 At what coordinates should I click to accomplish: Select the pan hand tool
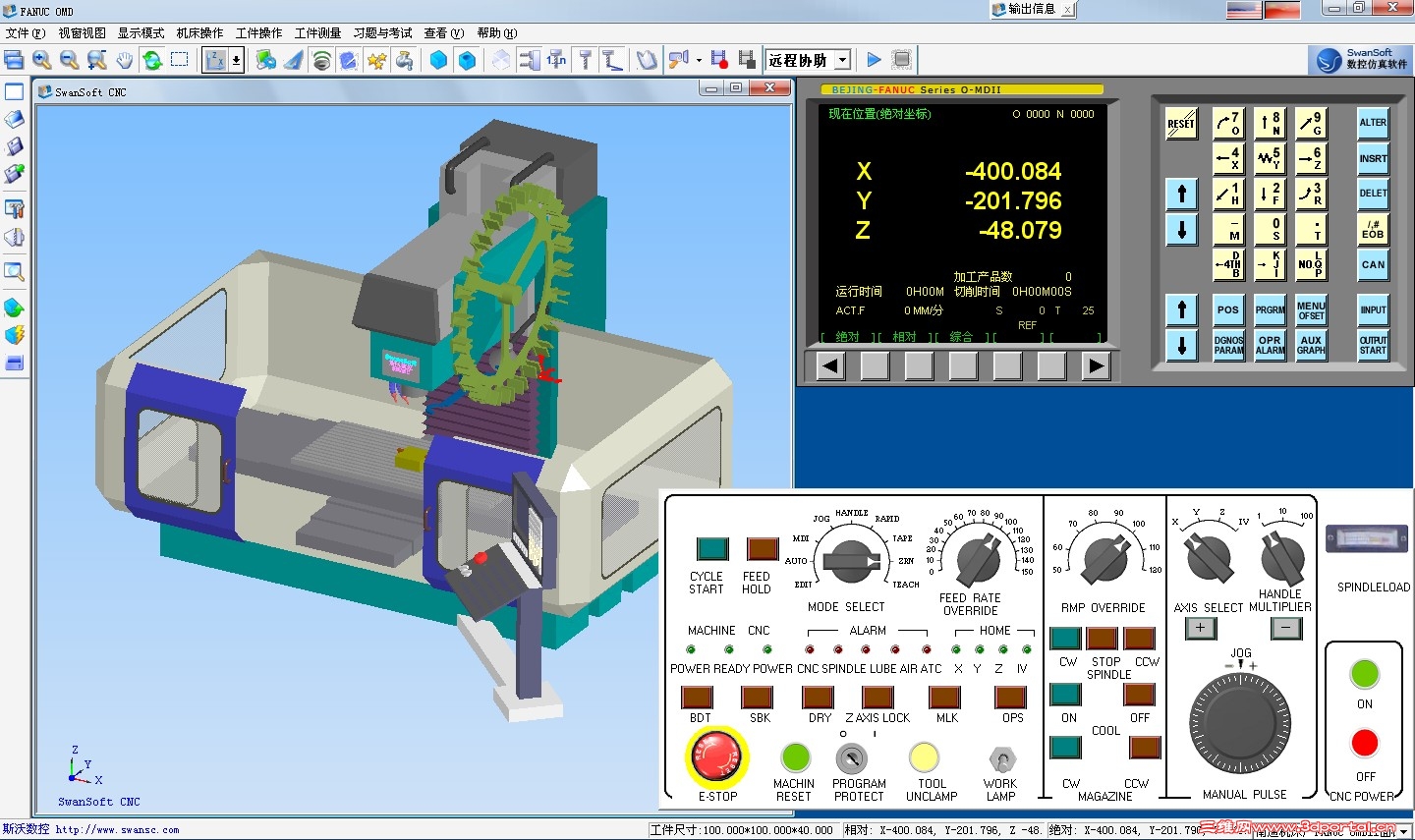pos(124,60)
